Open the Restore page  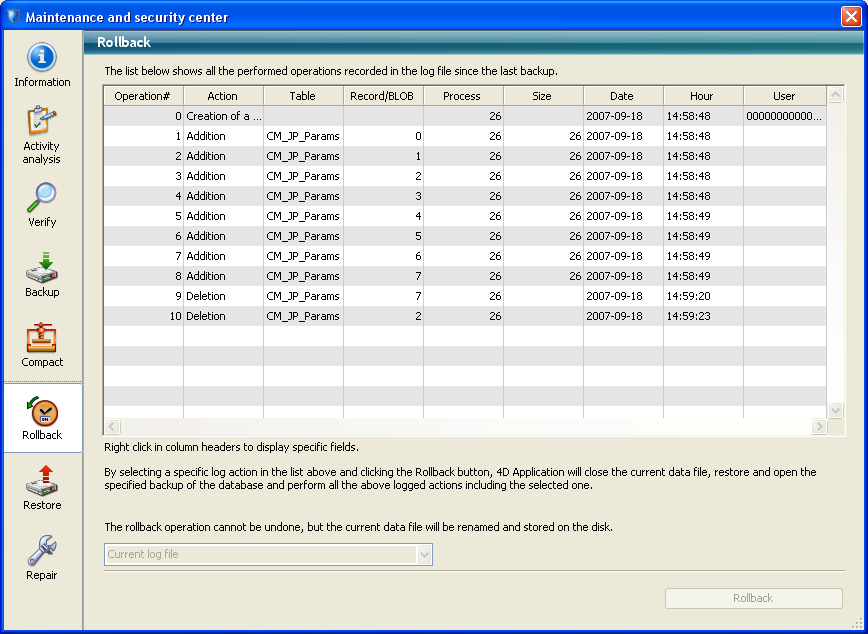(42, 488)
